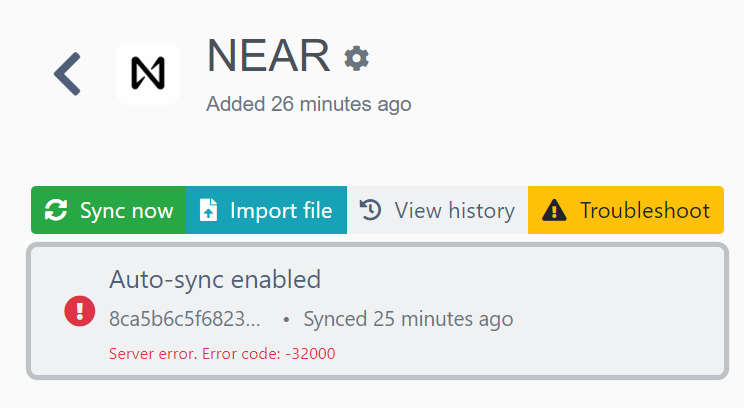Open the View history button
Screen dimensions: 744x408
coord(437,210)
